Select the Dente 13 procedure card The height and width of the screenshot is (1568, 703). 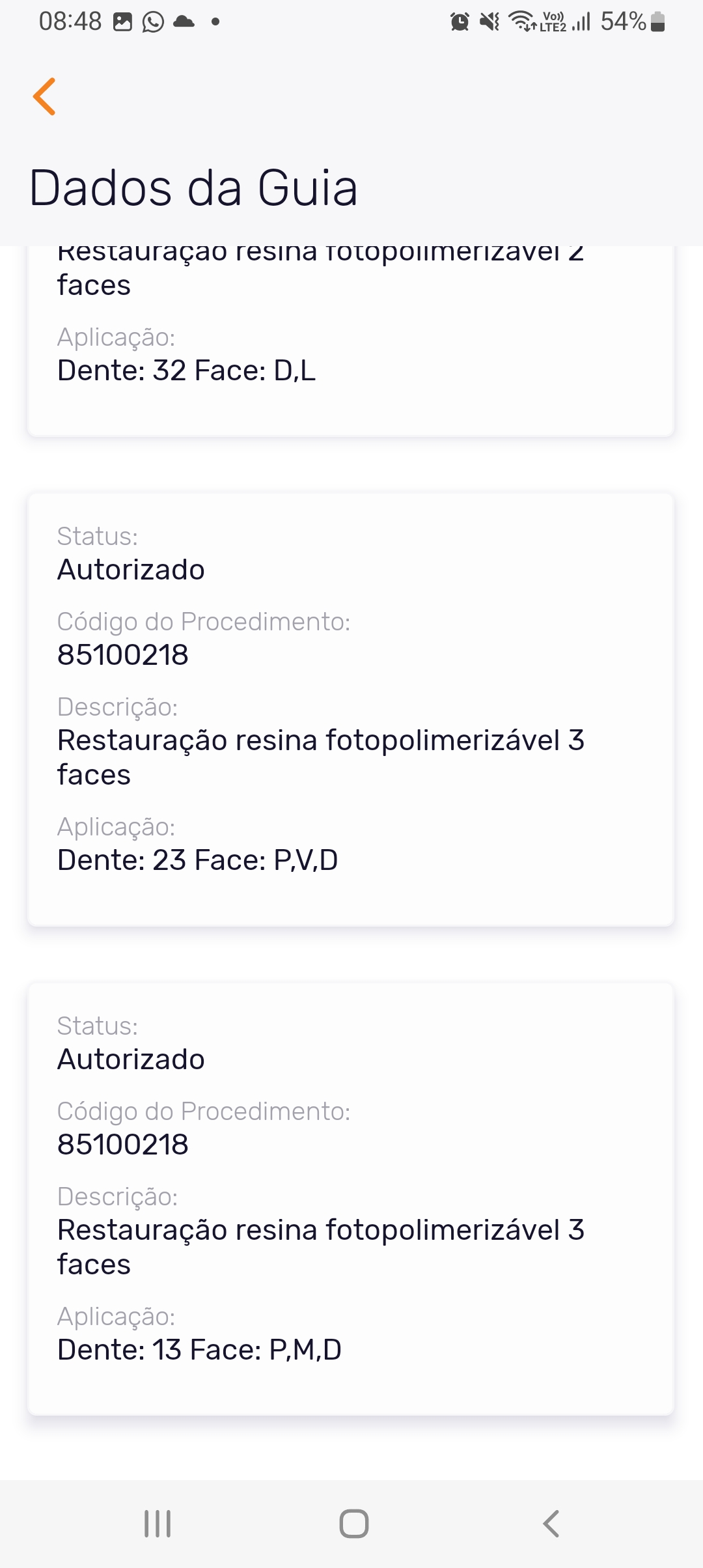click(351, 1199)
